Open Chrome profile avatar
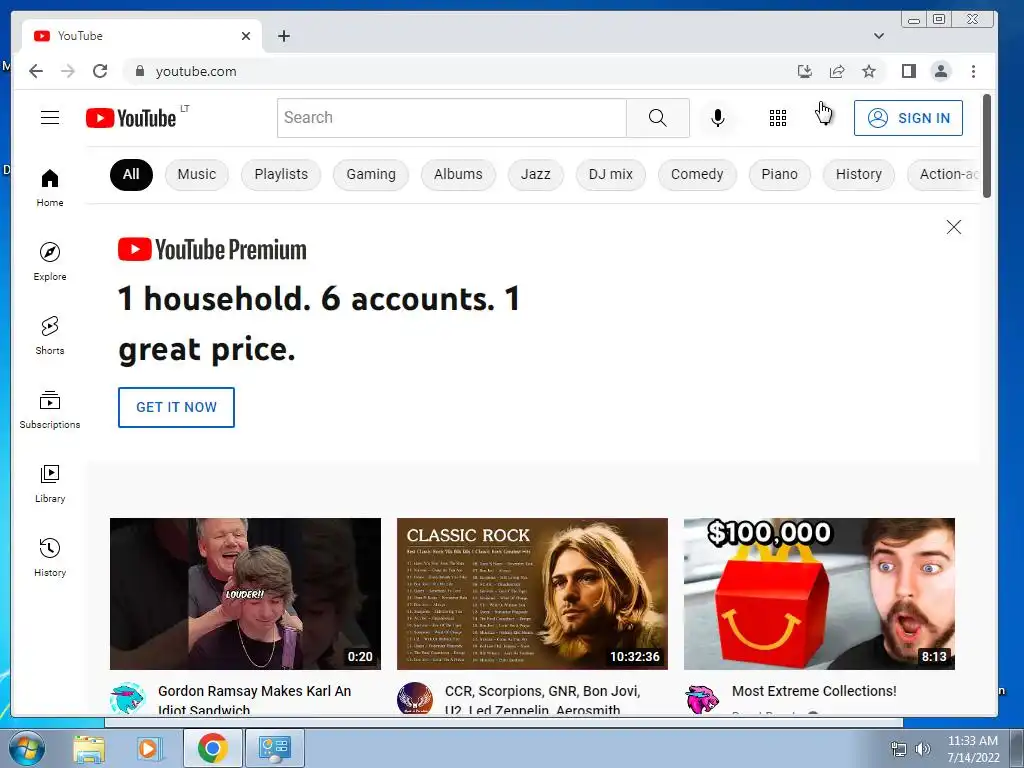 point(941,71)
